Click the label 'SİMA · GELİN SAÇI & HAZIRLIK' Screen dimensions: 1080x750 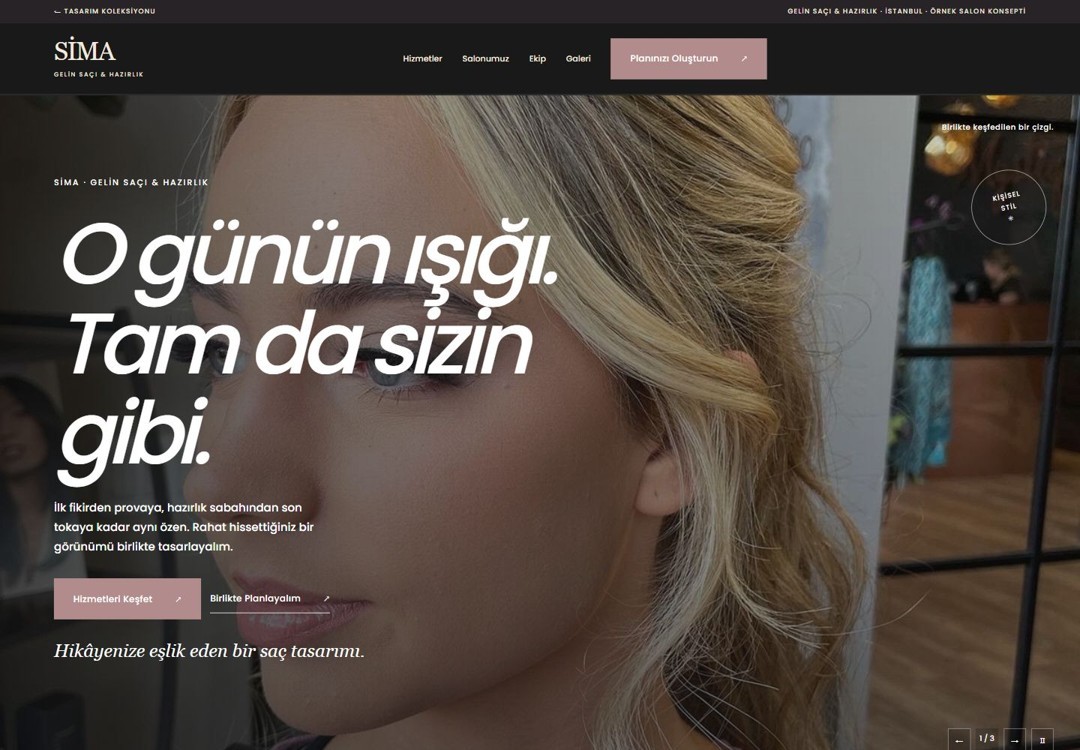131,183
